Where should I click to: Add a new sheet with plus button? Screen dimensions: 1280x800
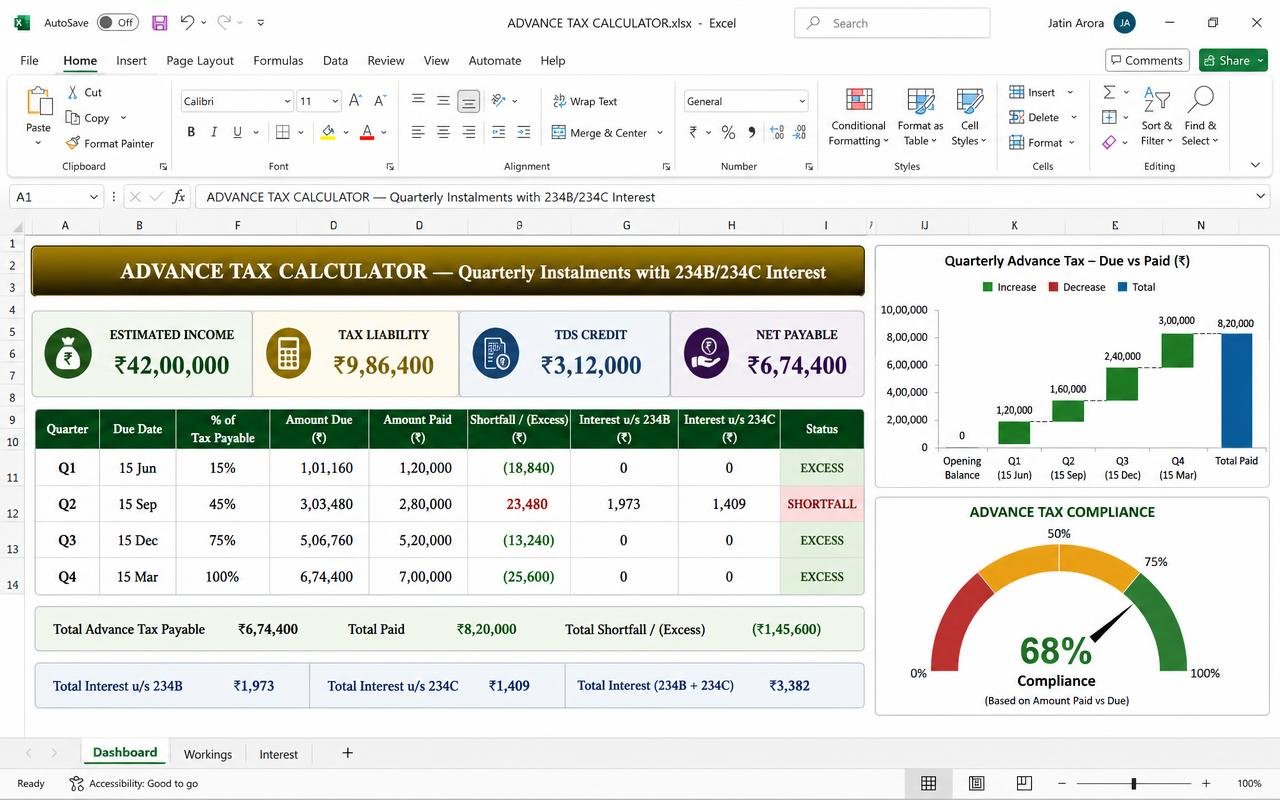pyautogui.click(x=347, y=753)
